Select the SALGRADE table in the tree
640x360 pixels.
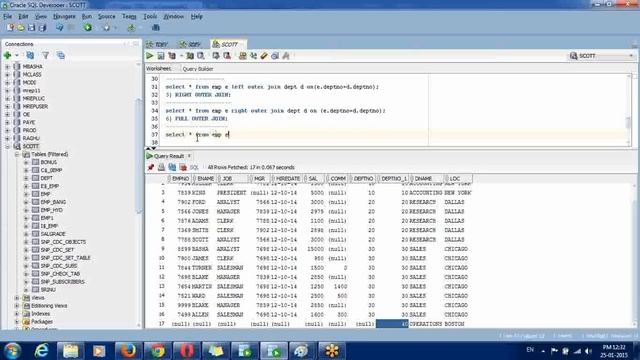point(53,234)
